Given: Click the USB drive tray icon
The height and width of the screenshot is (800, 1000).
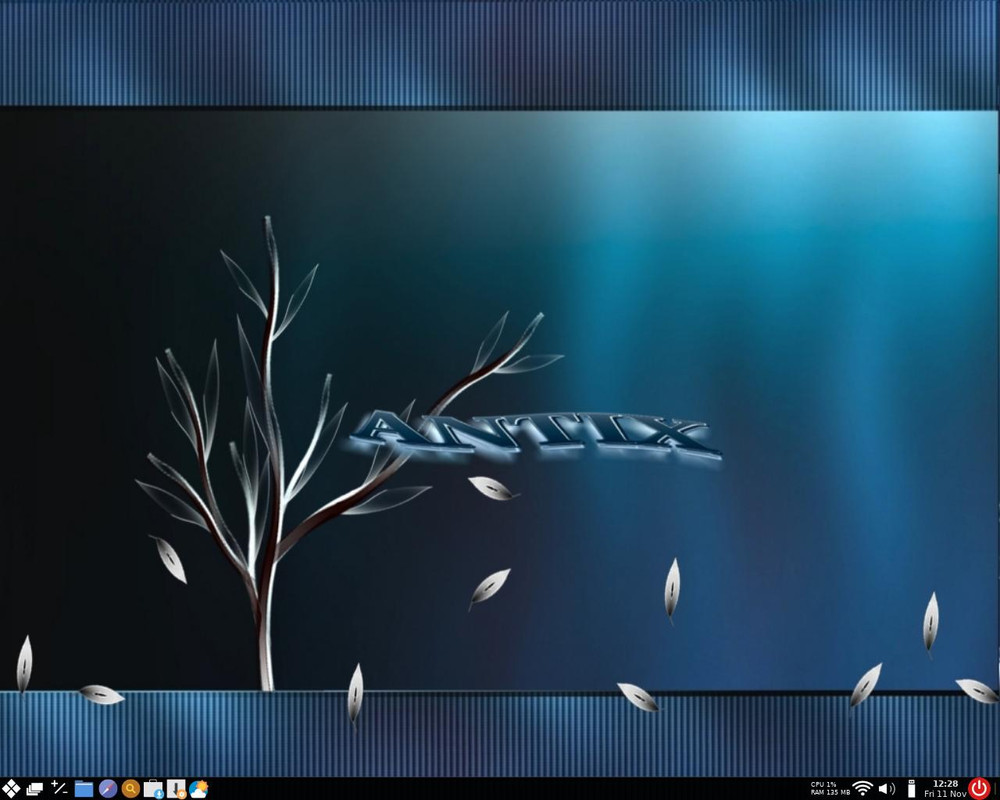Looking at the screenshot, I should [x=911, y=789].
